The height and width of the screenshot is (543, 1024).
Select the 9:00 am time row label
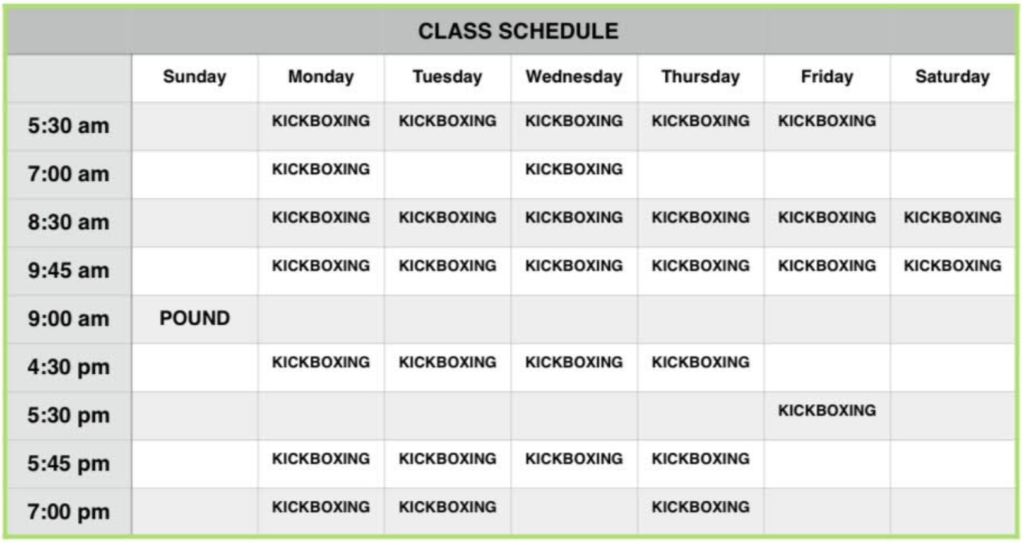pyautogui.click(x=69, y=319)
